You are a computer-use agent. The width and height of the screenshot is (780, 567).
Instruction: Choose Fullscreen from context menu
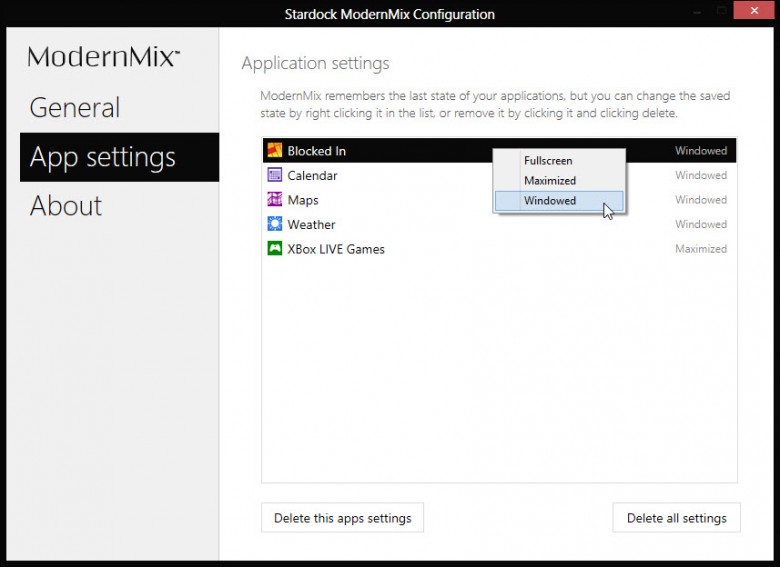click(x=559, y=161)
